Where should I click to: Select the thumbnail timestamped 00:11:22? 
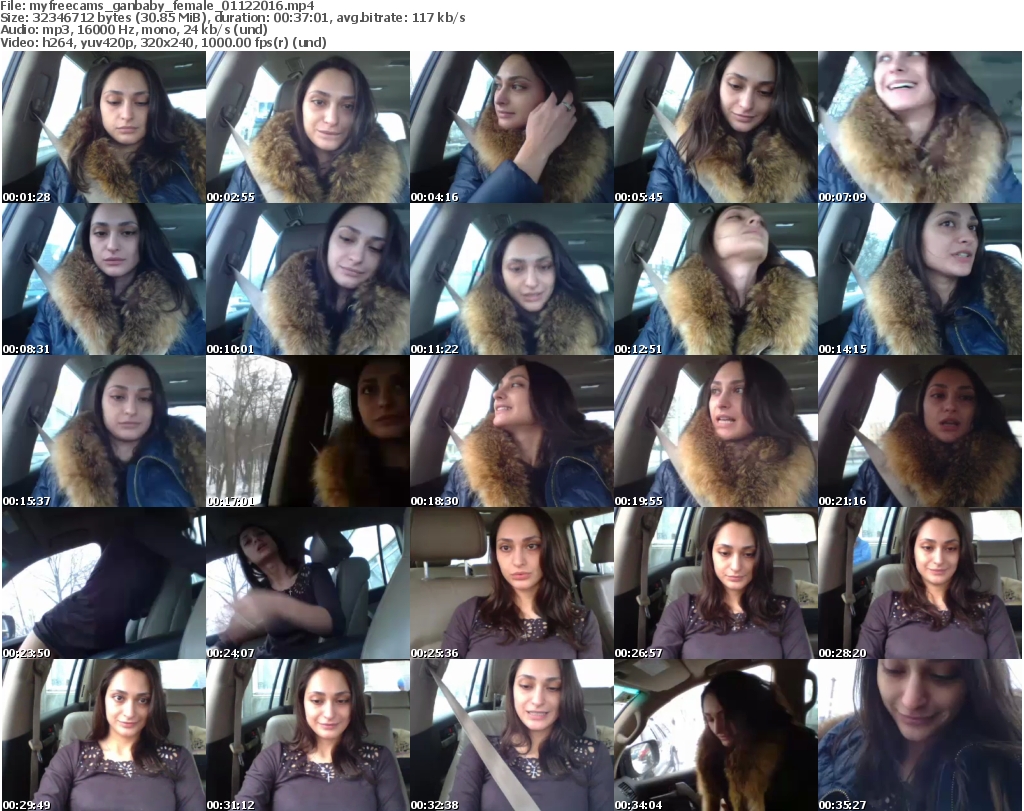point(512,279)
